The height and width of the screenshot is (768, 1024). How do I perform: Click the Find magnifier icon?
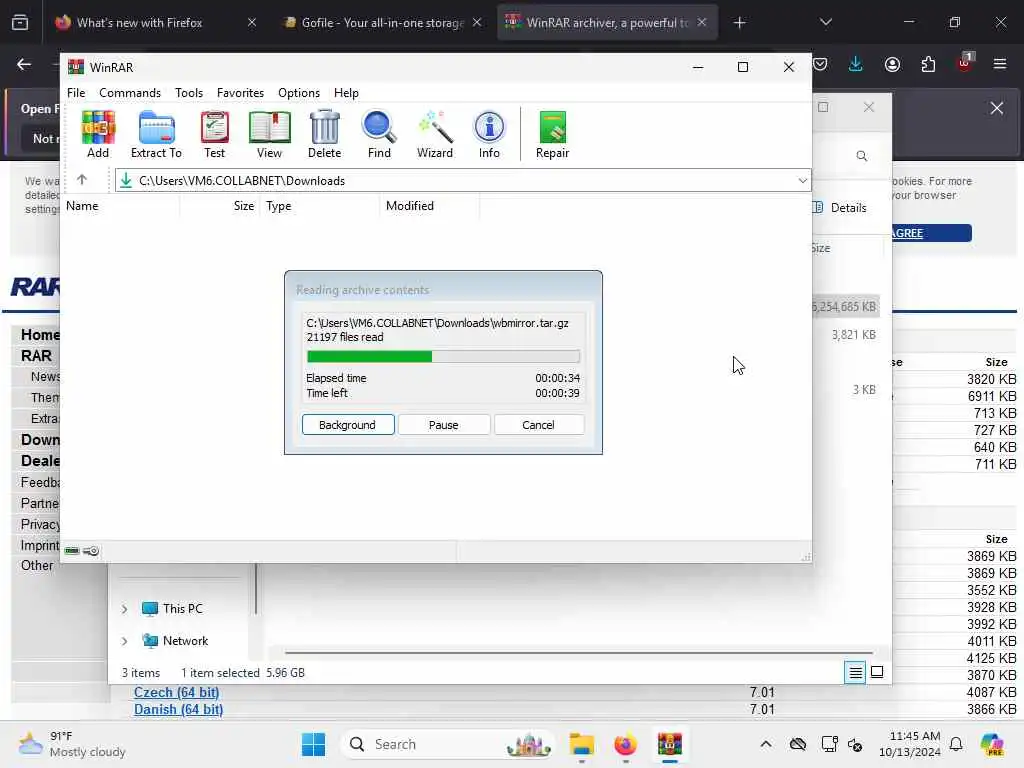pyautogui.click(x=379, y=134)
